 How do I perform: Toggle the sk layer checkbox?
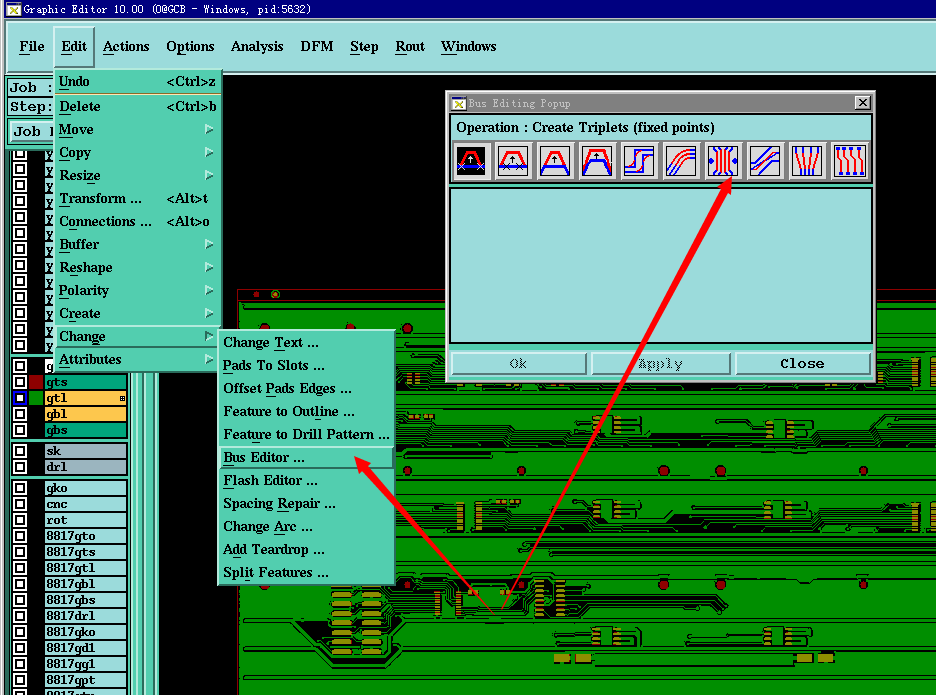[20, 451]
